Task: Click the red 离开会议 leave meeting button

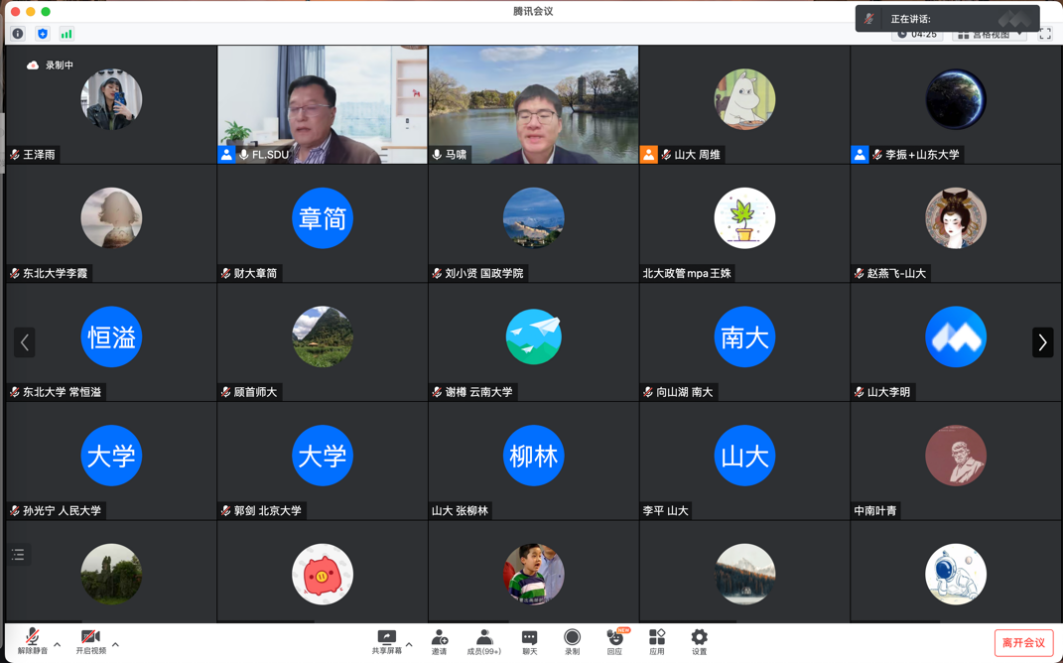Action: tap(1023, 642)
